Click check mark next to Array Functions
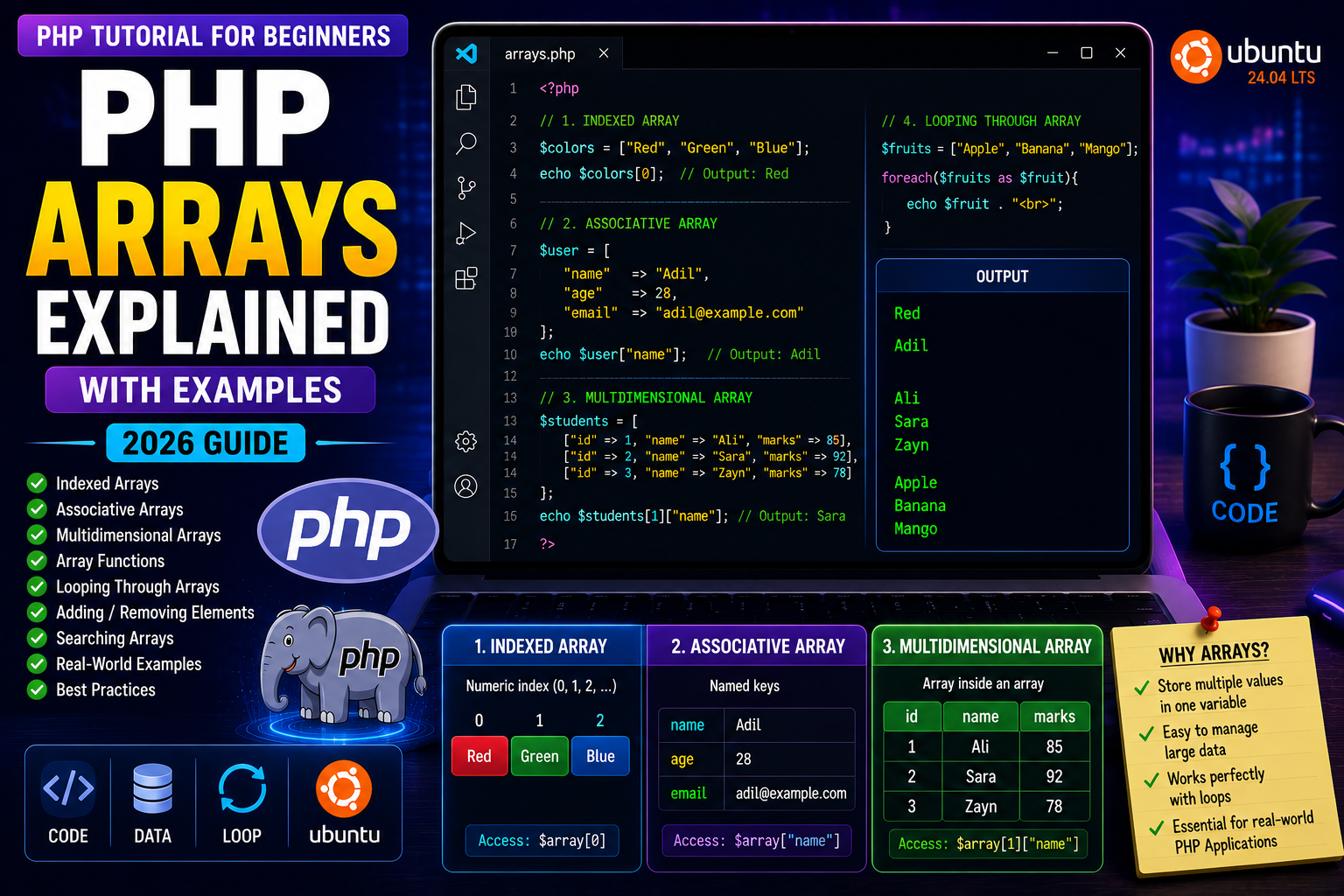Viewport: 1344px width, 896px height. click(x=37, y=560)
